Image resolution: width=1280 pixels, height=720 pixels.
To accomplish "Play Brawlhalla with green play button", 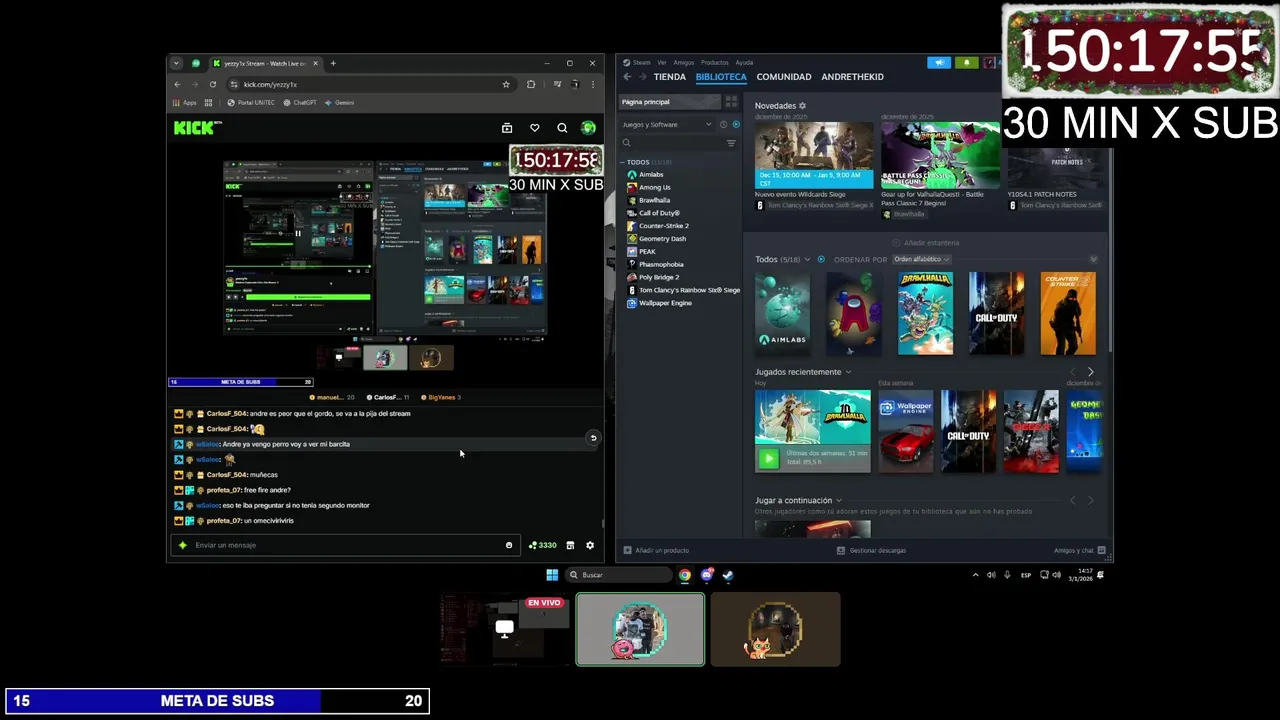I will click(x=768, y=459).
